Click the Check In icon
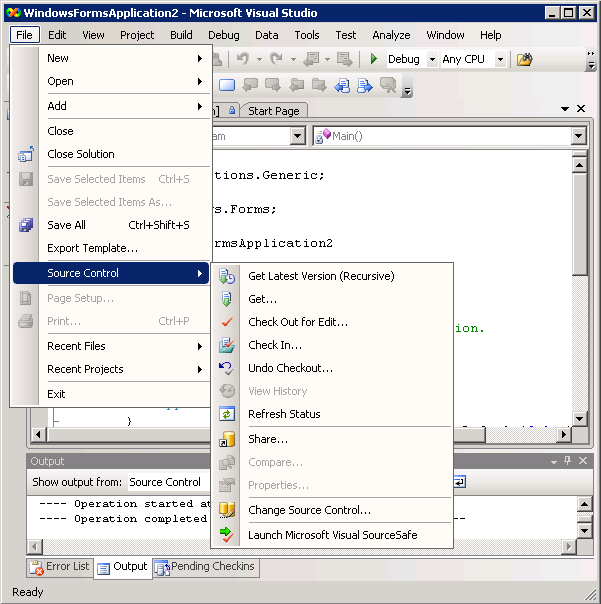 pos(227,345)
